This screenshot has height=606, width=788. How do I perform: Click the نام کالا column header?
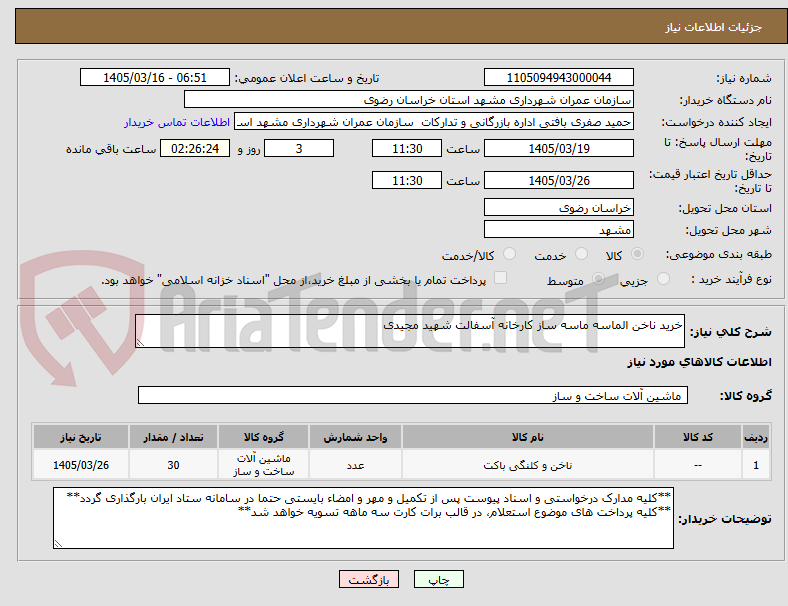point(528,437)
